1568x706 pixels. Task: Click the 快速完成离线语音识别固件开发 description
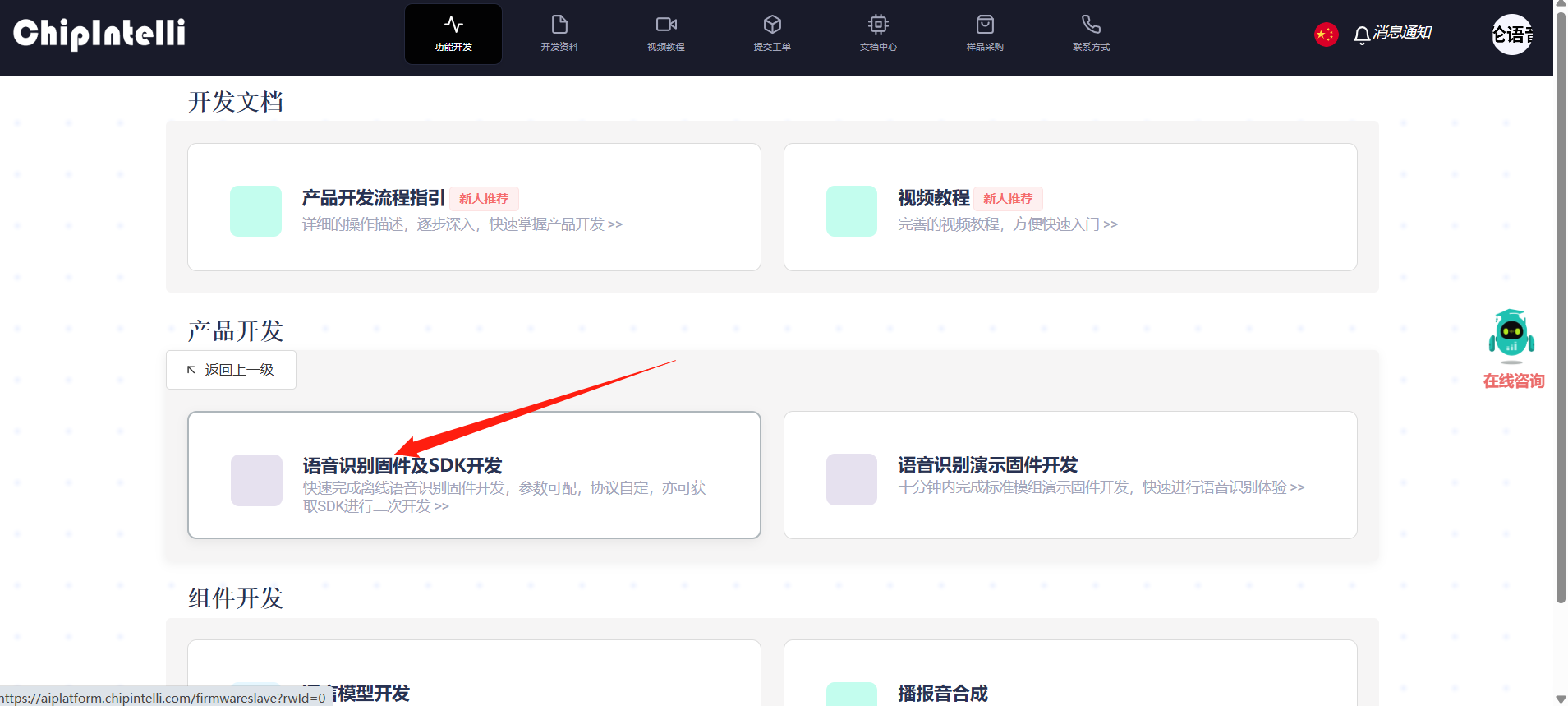[x=504, y=497]
